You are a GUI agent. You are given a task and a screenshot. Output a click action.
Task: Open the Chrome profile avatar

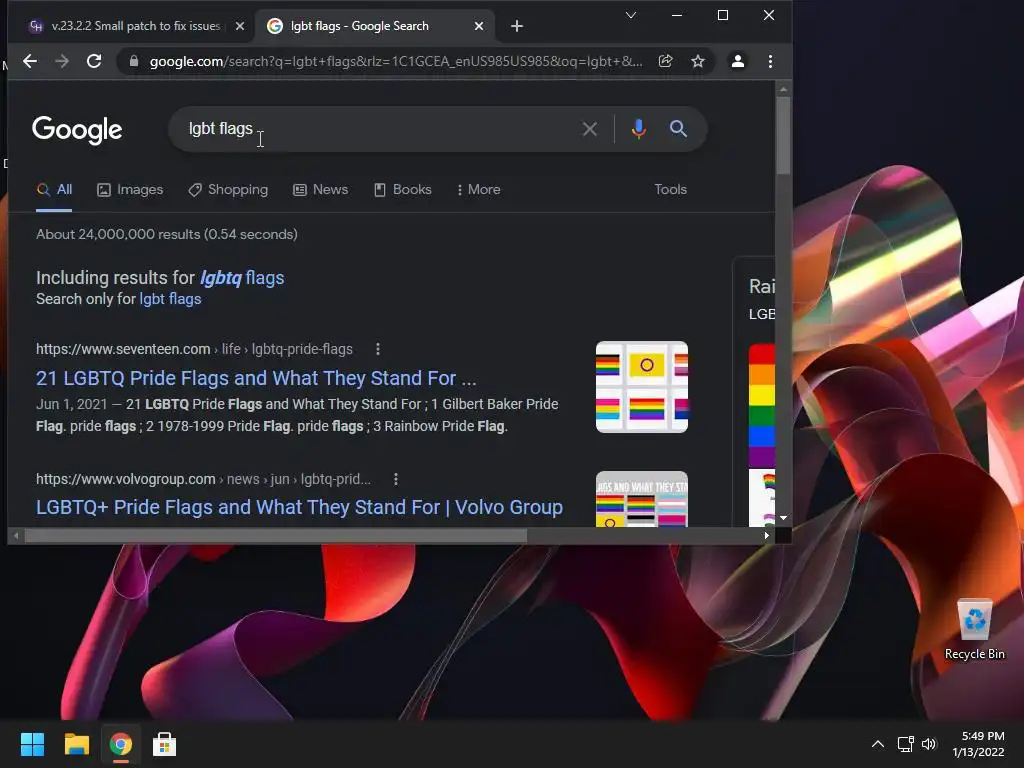click(738, 61)
